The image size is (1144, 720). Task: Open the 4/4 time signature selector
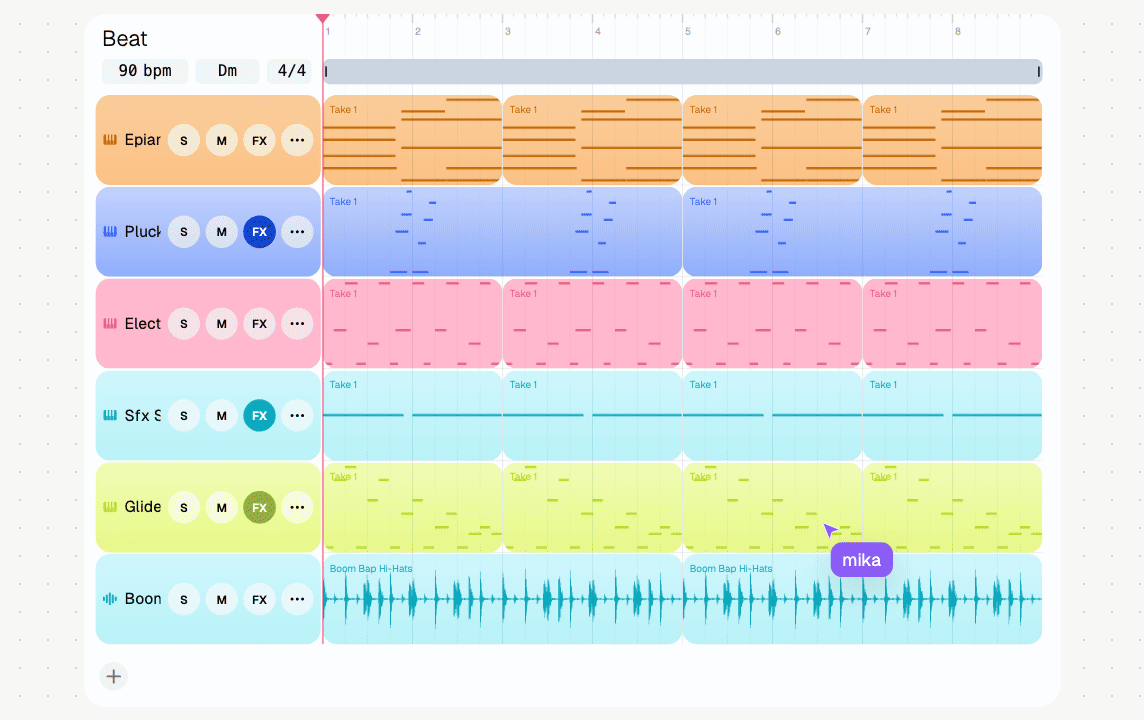coord(291,71)
